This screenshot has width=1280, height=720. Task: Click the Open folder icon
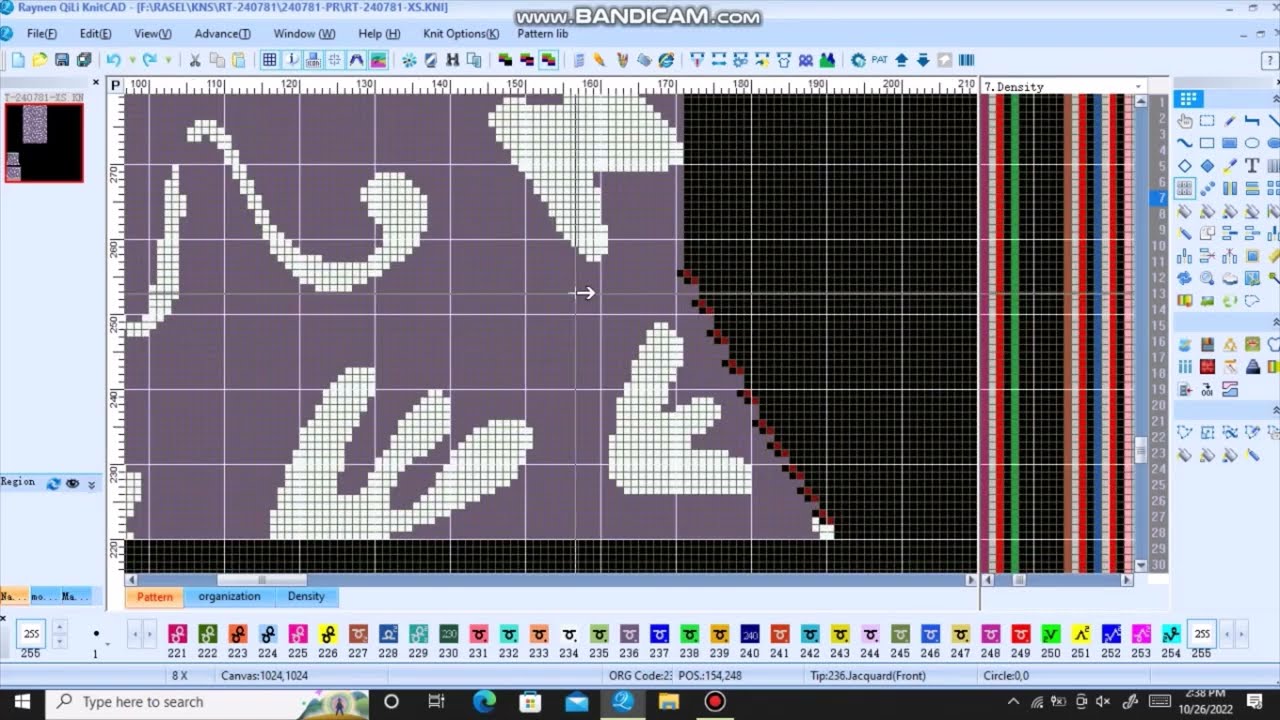pyautogui.click(x=40, y=60)
